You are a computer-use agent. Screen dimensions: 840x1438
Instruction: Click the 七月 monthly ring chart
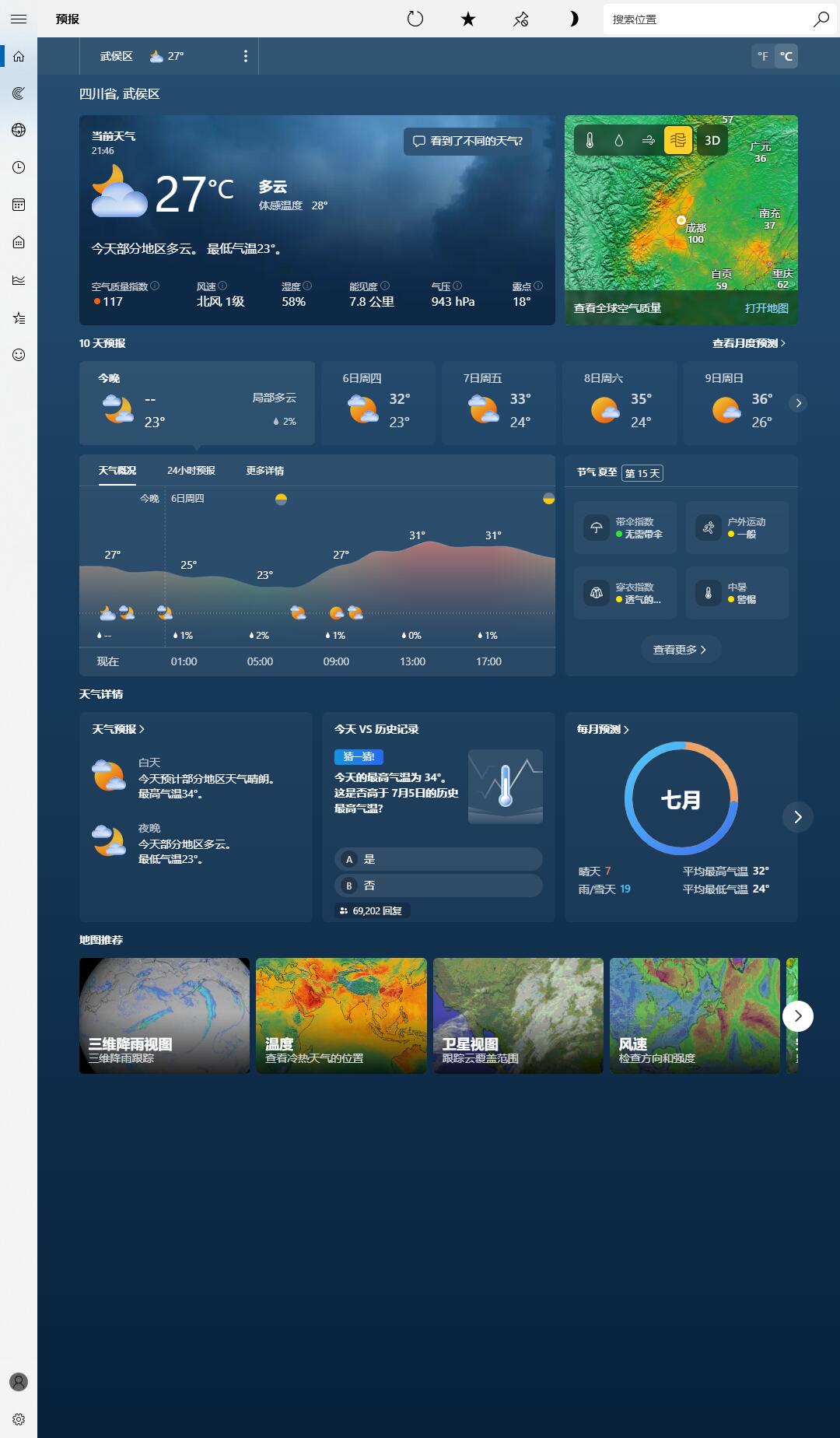pyautogui.click(x=681, y=798)
